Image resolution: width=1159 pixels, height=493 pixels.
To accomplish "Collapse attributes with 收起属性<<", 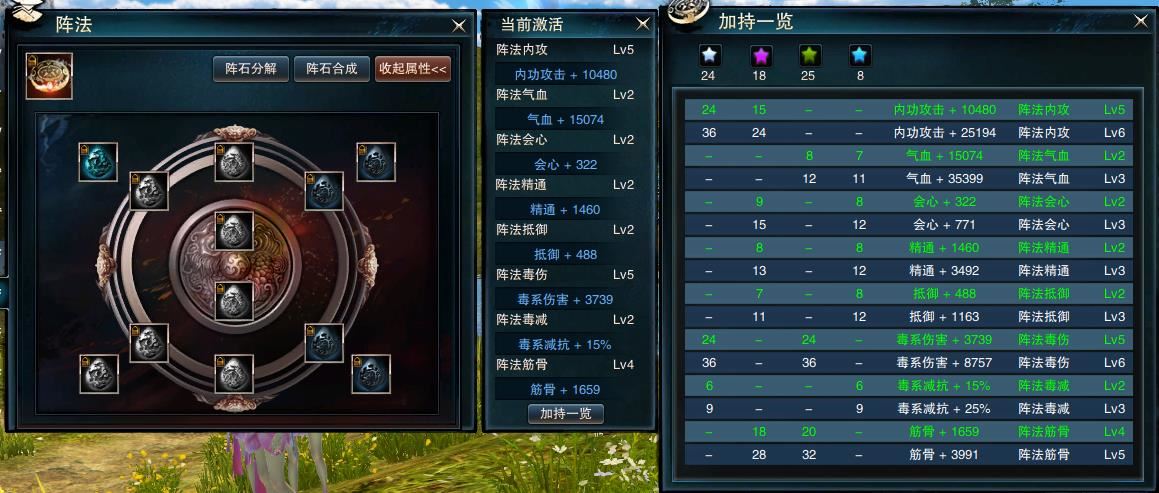I will point(412,69).
